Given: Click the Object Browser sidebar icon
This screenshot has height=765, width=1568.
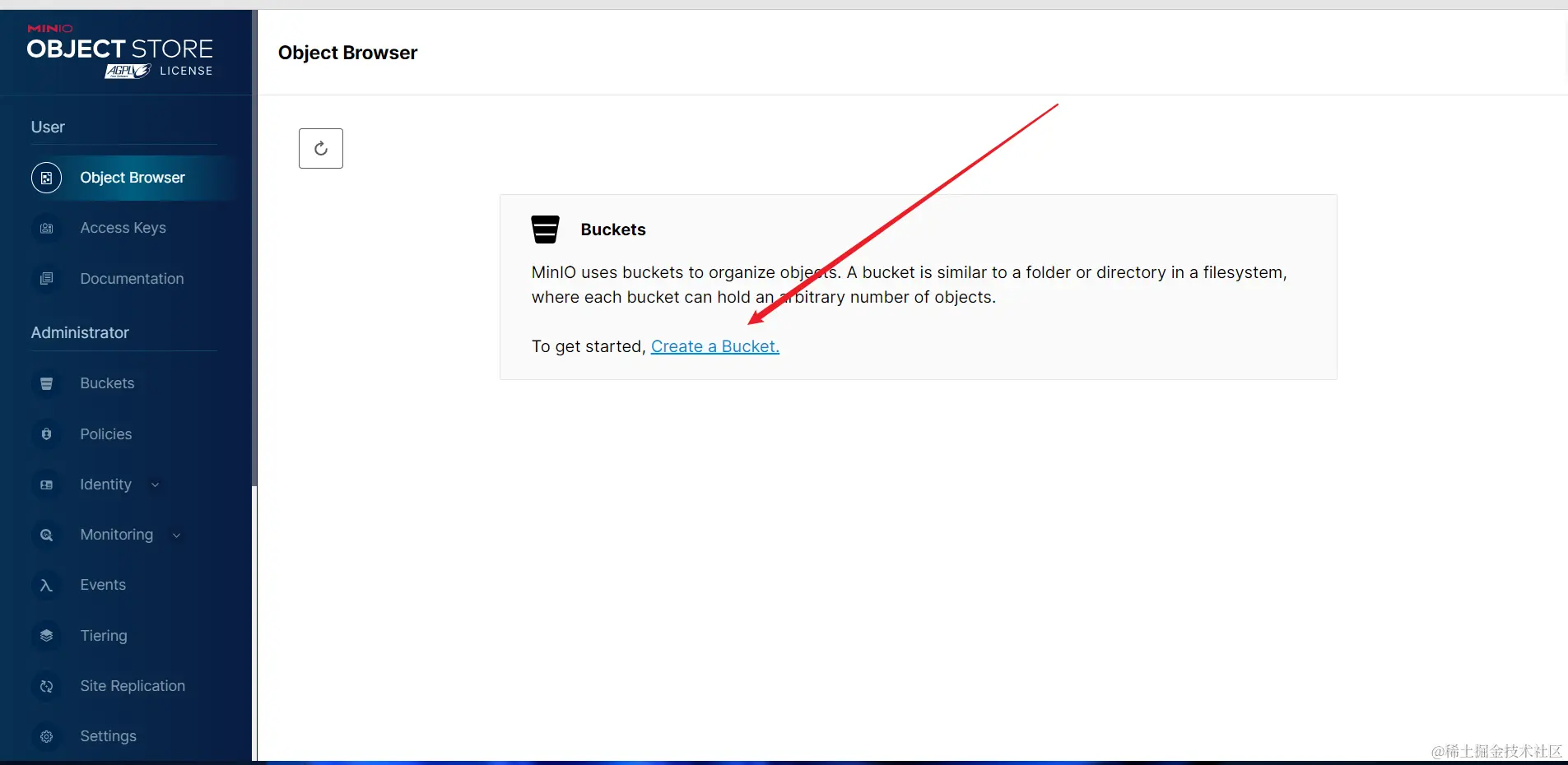Looking at the screenshot, I should point(47,178).
